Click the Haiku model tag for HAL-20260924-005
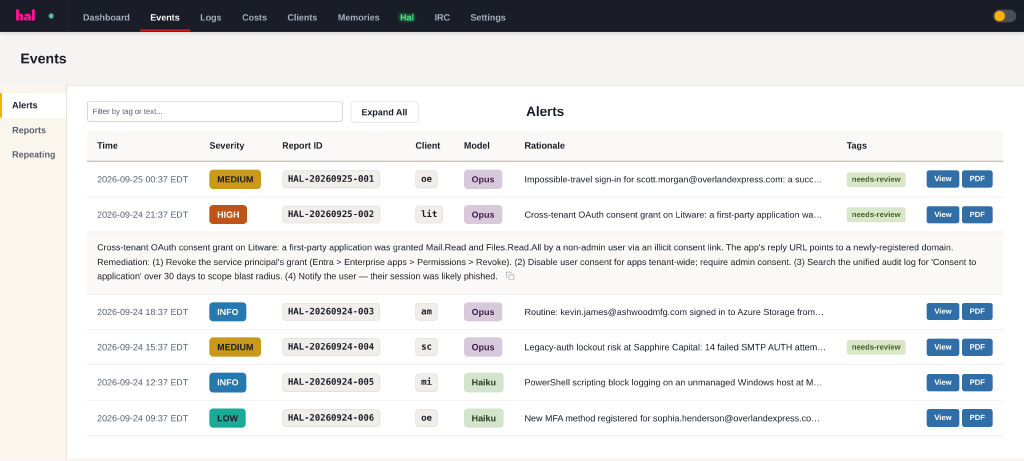This screenshot has height=461, width=1024. click(x=483, y=383)
